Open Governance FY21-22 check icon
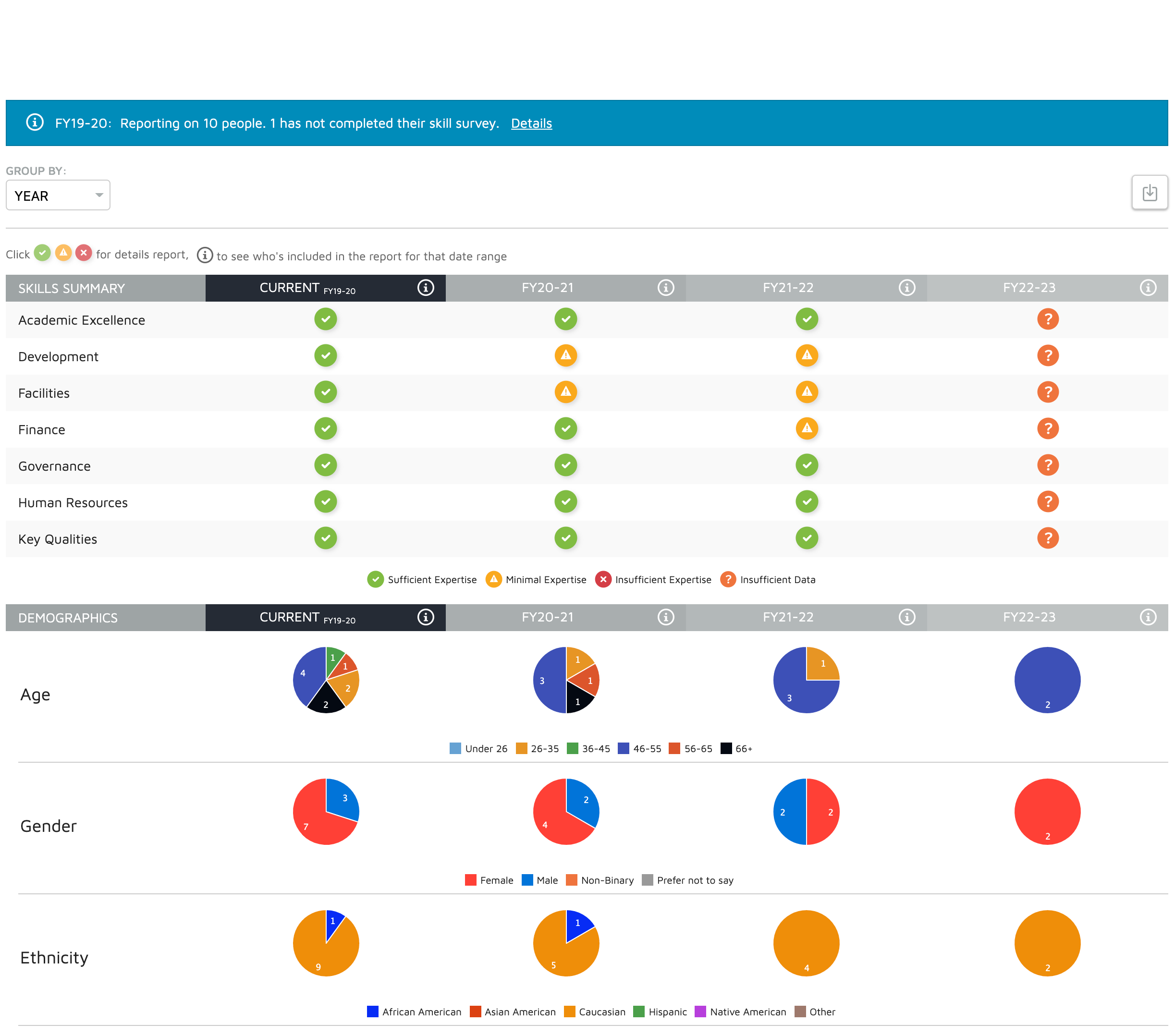This screenshot has height=1036, width=1175. pos(807,465)
